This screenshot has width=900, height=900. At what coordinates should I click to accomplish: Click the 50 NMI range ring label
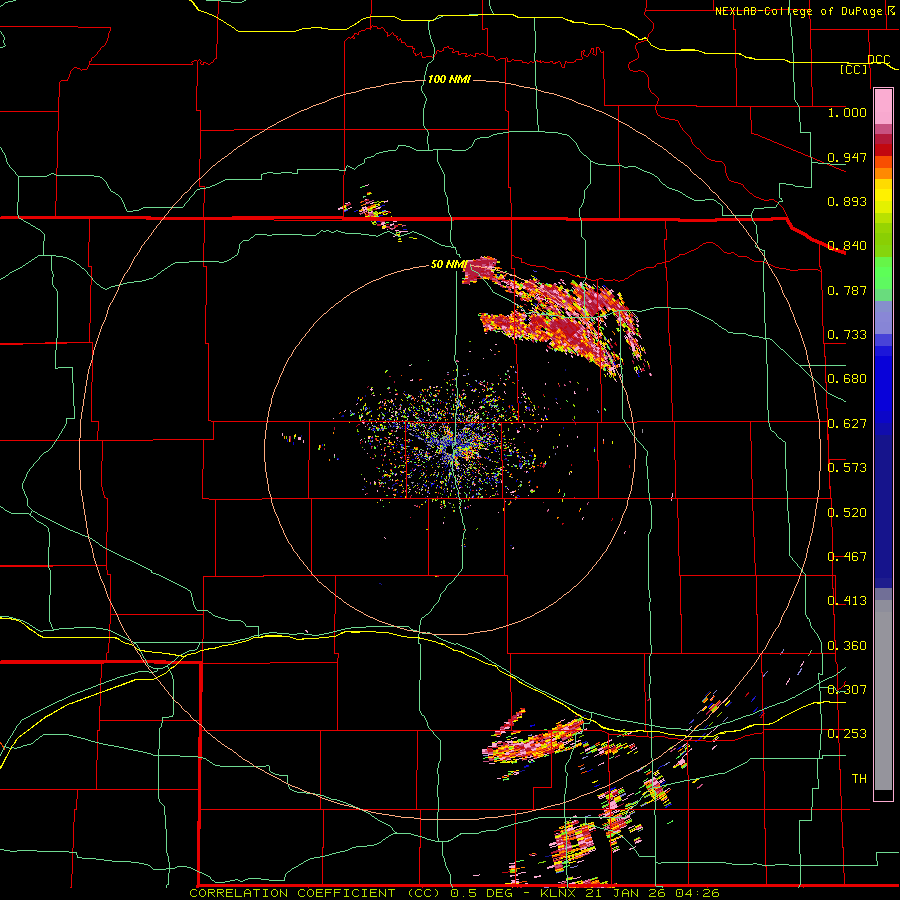449,264
